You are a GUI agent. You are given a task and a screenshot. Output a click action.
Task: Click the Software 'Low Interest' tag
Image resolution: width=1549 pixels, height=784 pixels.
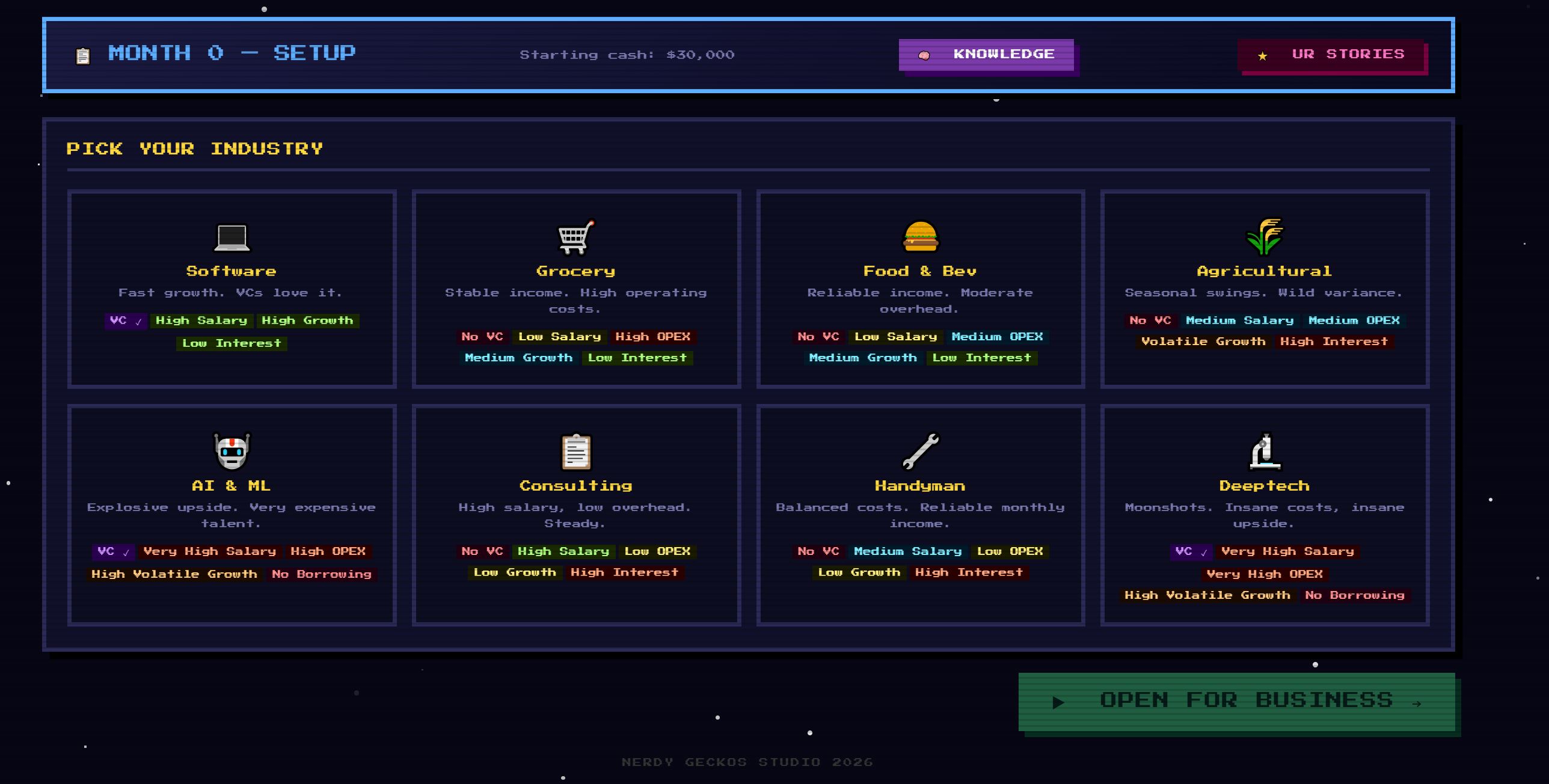coord(232,343)
